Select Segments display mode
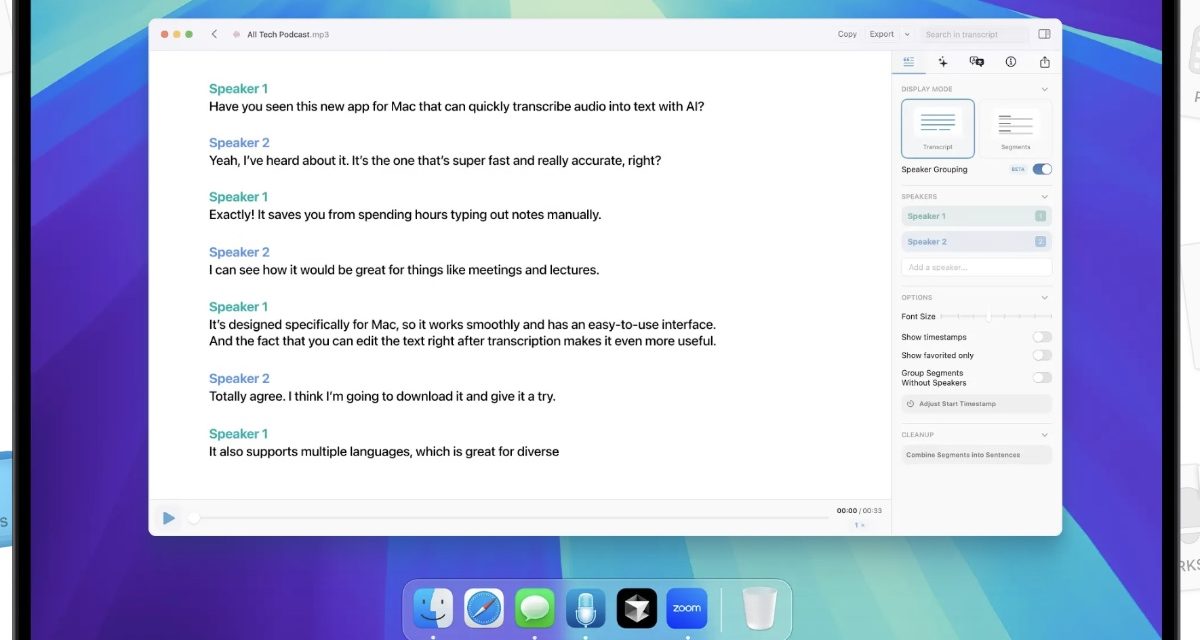The image size is (1200, 640). pyautogui.click(x=1015, y=128)
